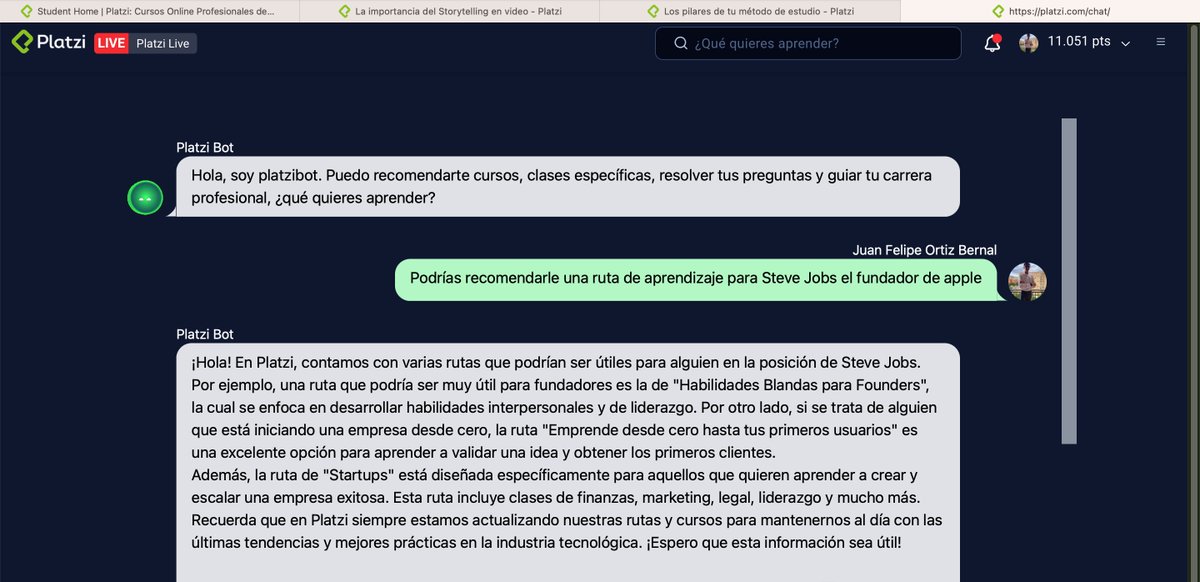The height and width of the screenshot is (582, 1200).
Task: Open the hamburger menu icon
Action: (1161, 42)
